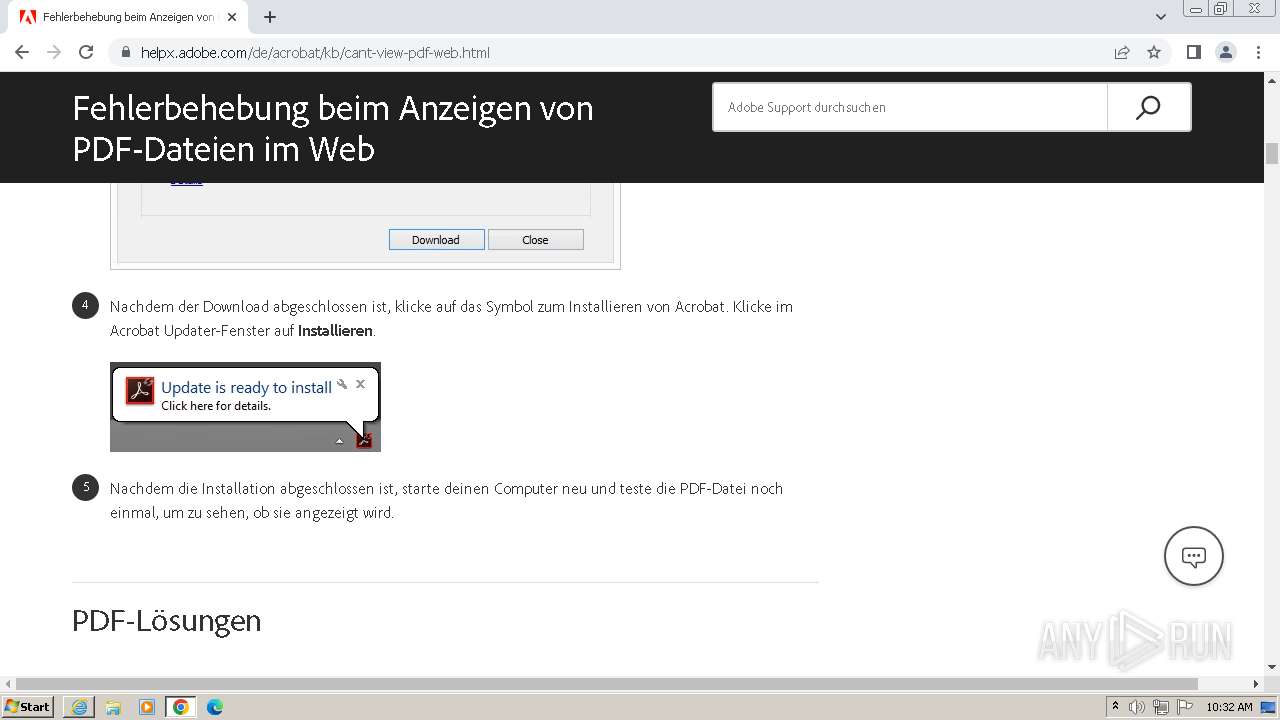1280x720 pixels.
Task: Focus the Adobe Support durchsuchen field
Action: point(910,107)
